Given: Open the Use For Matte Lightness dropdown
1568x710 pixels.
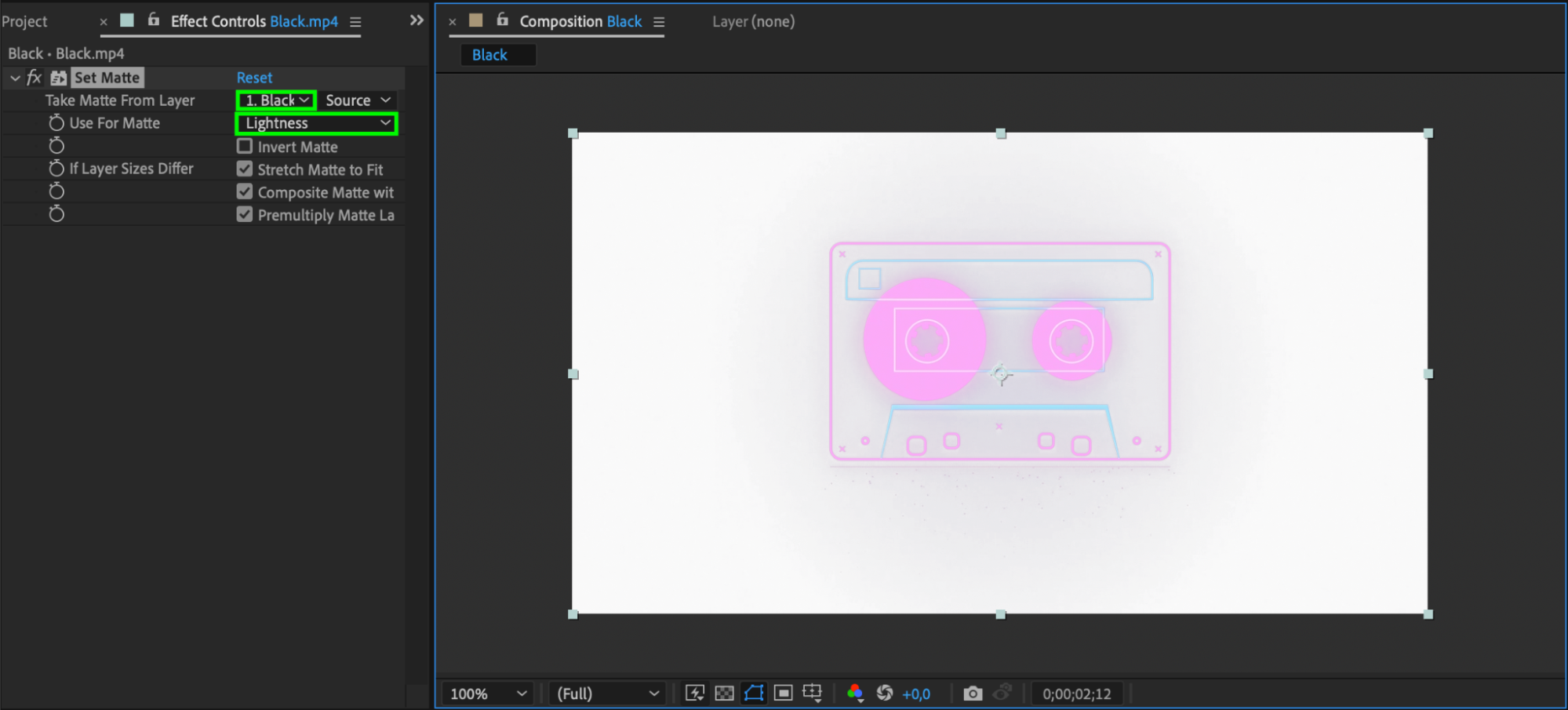Looking at the screenshot, I should pyautogui.click(x=317, y=123).
